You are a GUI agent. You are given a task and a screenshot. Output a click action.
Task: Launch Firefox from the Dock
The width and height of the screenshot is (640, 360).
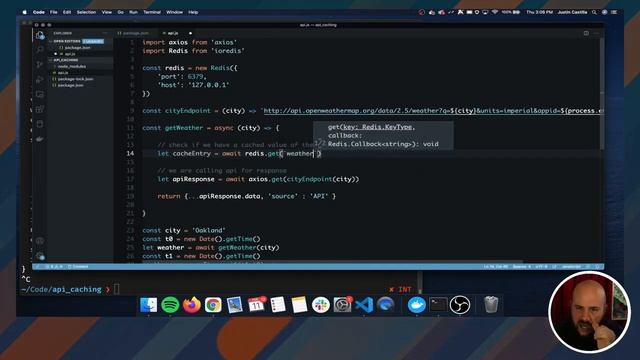191,304
